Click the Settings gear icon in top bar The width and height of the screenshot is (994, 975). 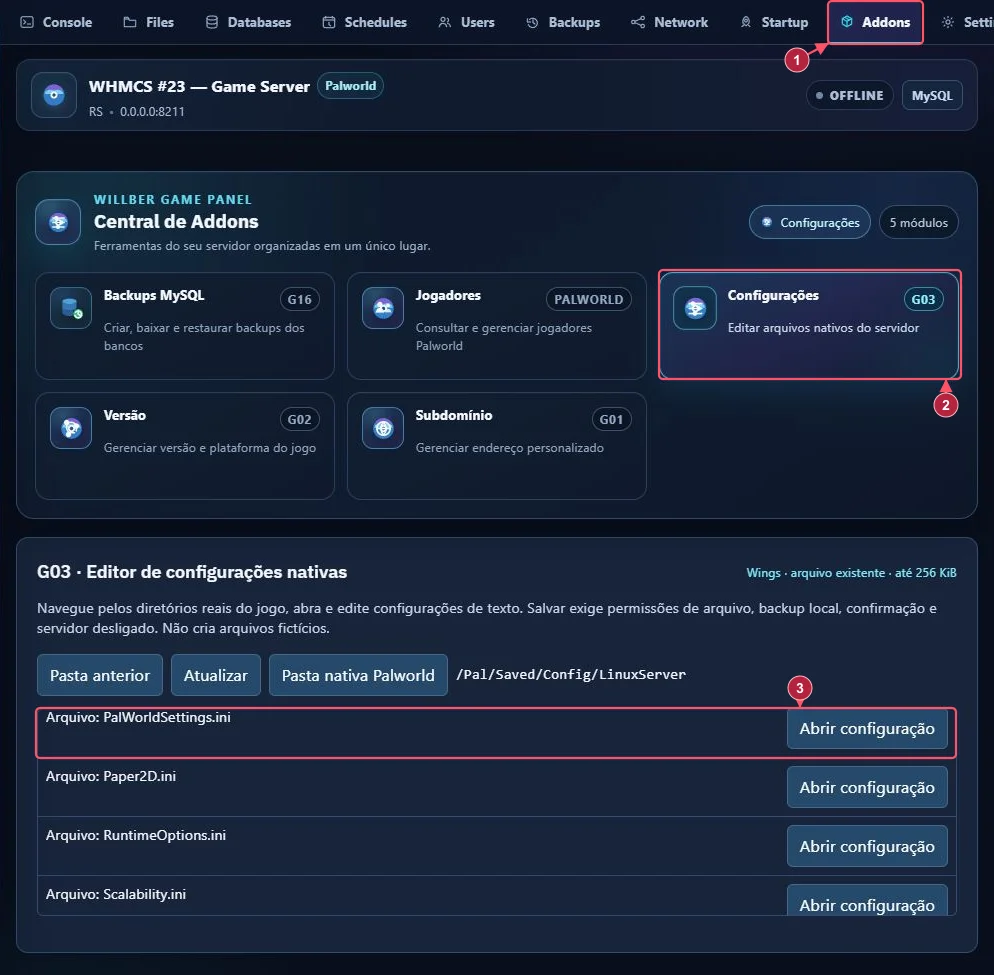click(x=948, y=22)
